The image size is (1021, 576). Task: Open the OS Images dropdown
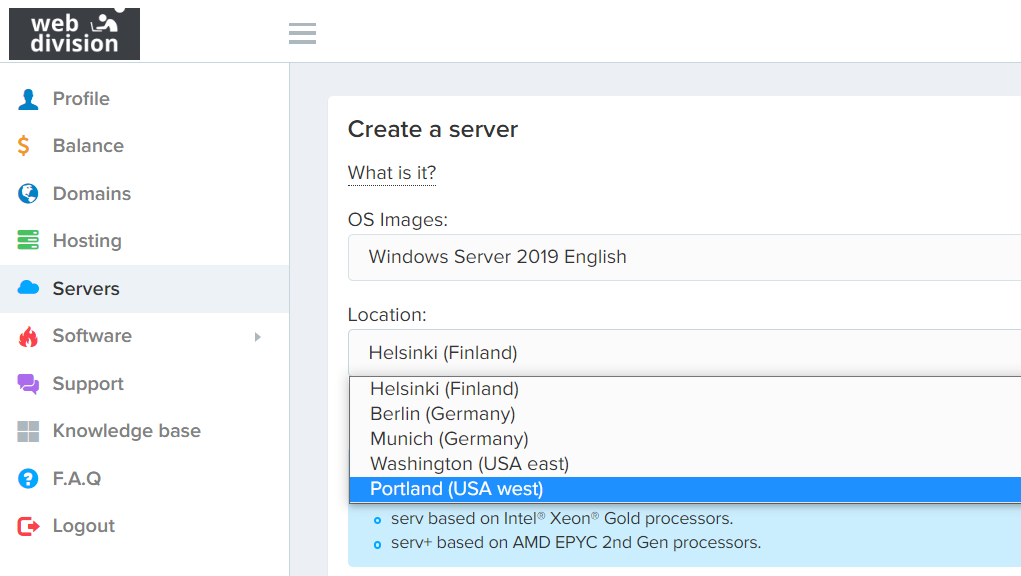click(x=683, y=257)
